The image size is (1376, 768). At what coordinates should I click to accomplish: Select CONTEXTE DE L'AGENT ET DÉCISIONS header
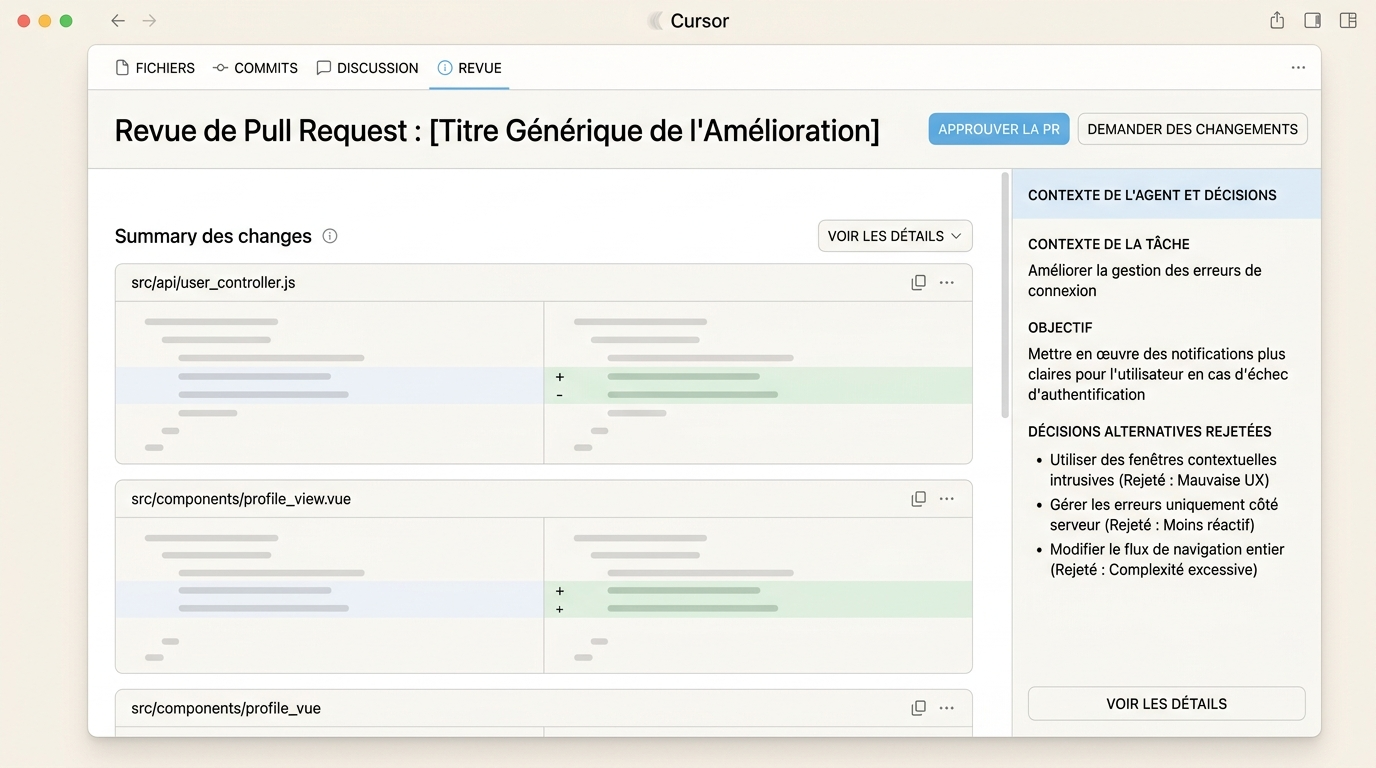pos(1166,194)
